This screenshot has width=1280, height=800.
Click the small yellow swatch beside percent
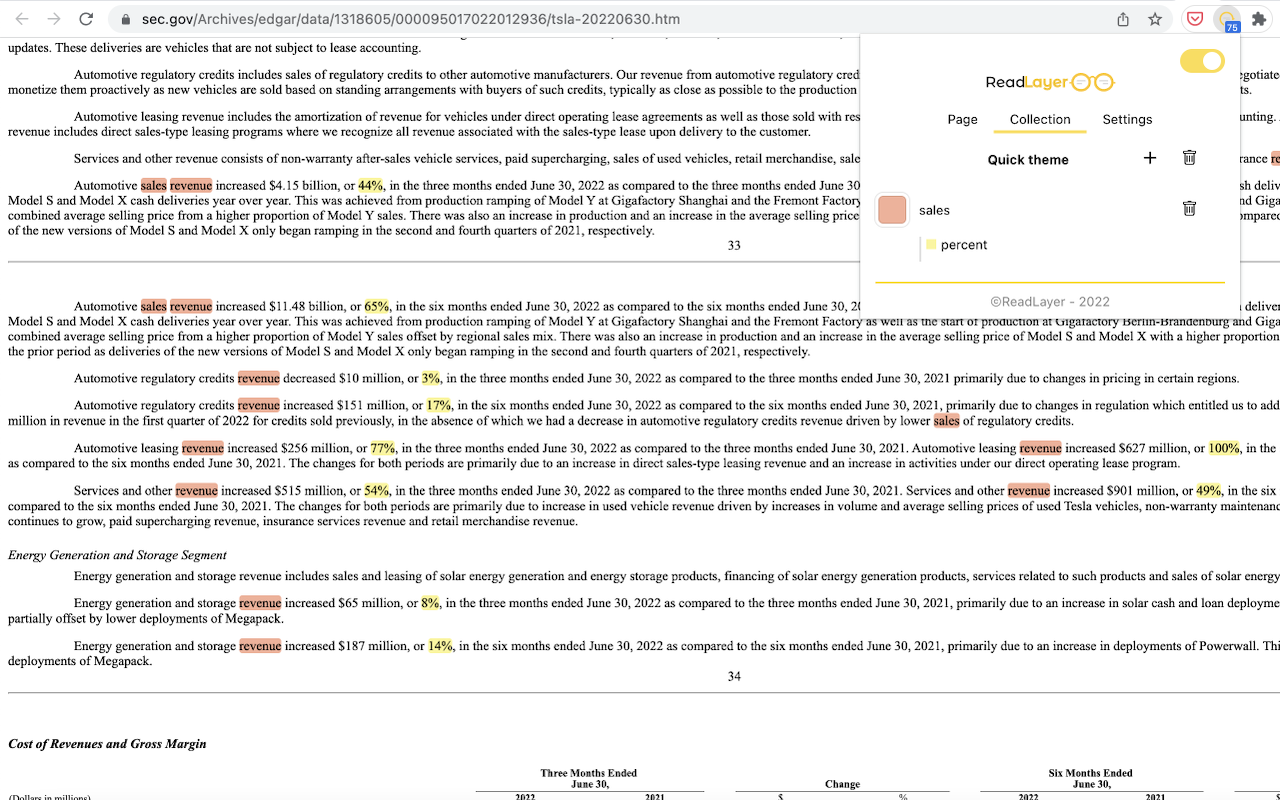(931, 245)
